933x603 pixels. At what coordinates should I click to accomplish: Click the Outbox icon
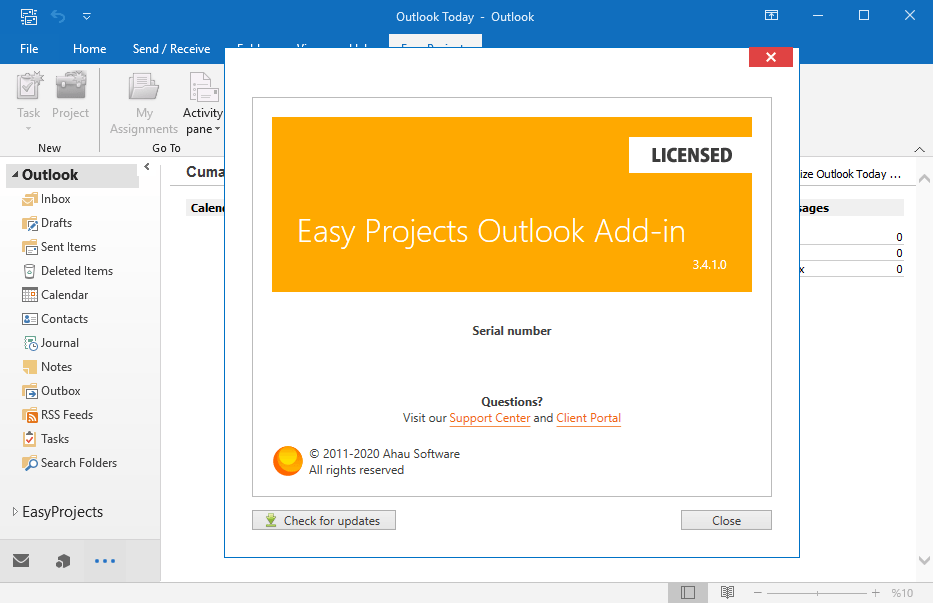(30, 391)
